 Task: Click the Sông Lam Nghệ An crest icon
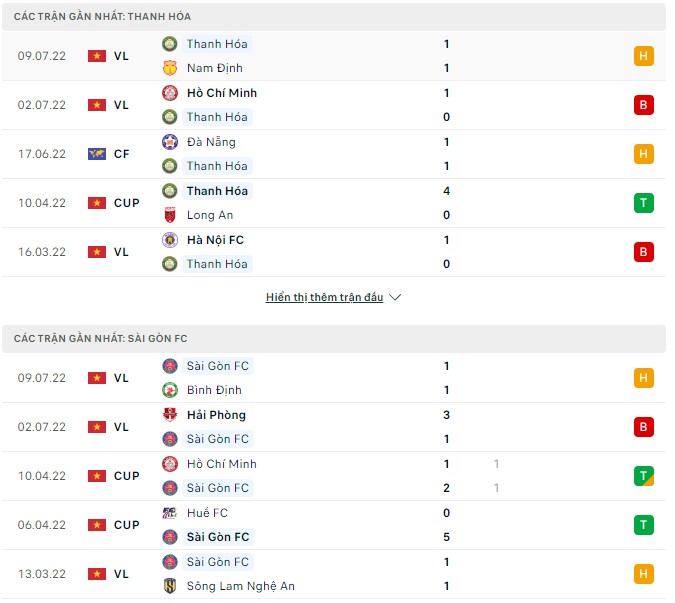pos(170,586)
